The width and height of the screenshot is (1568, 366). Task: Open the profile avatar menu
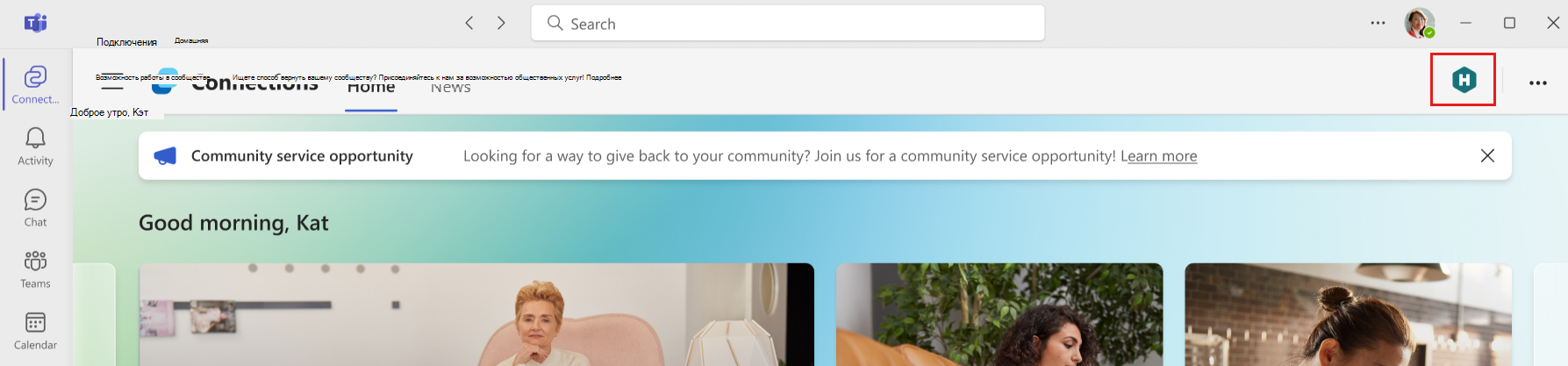(1420, 23)
